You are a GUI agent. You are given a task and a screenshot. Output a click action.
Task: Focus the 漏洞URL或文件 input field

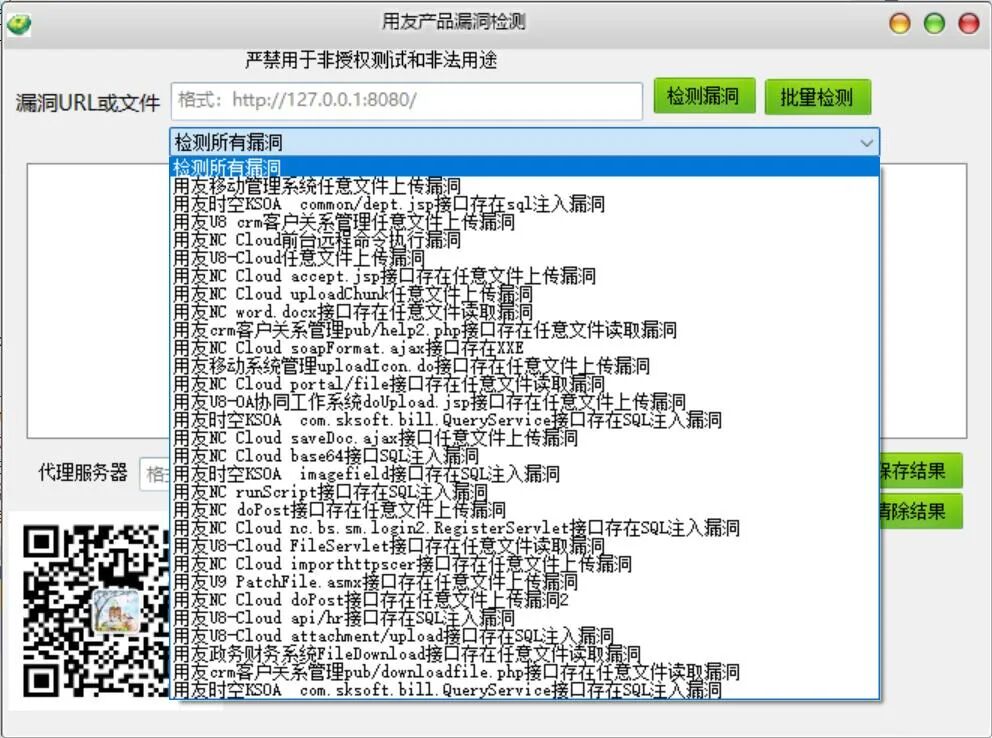[x=407, y=100]
